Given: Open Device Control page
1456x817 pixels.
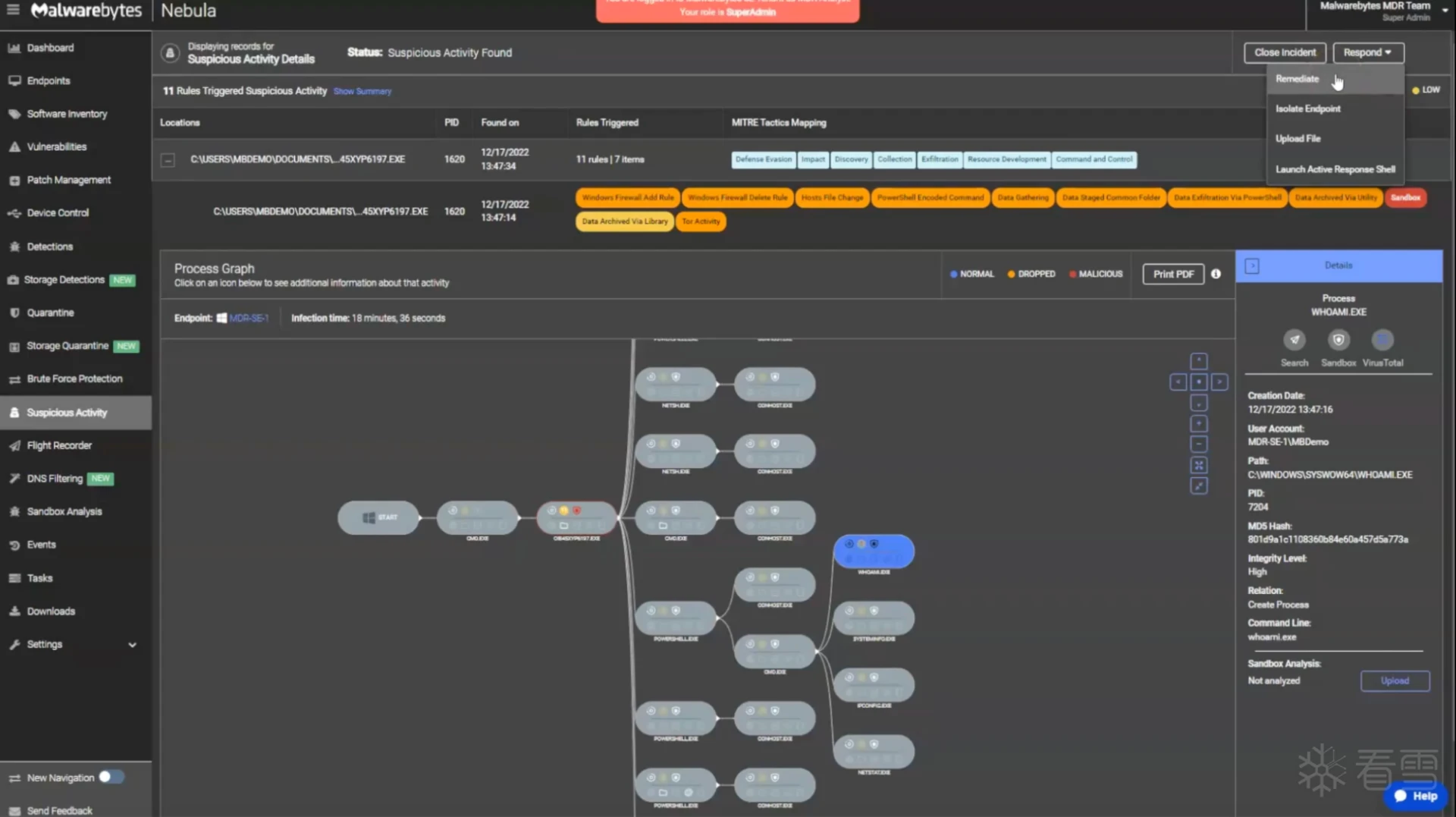Looking at the screenshot, I should point(58,213).
